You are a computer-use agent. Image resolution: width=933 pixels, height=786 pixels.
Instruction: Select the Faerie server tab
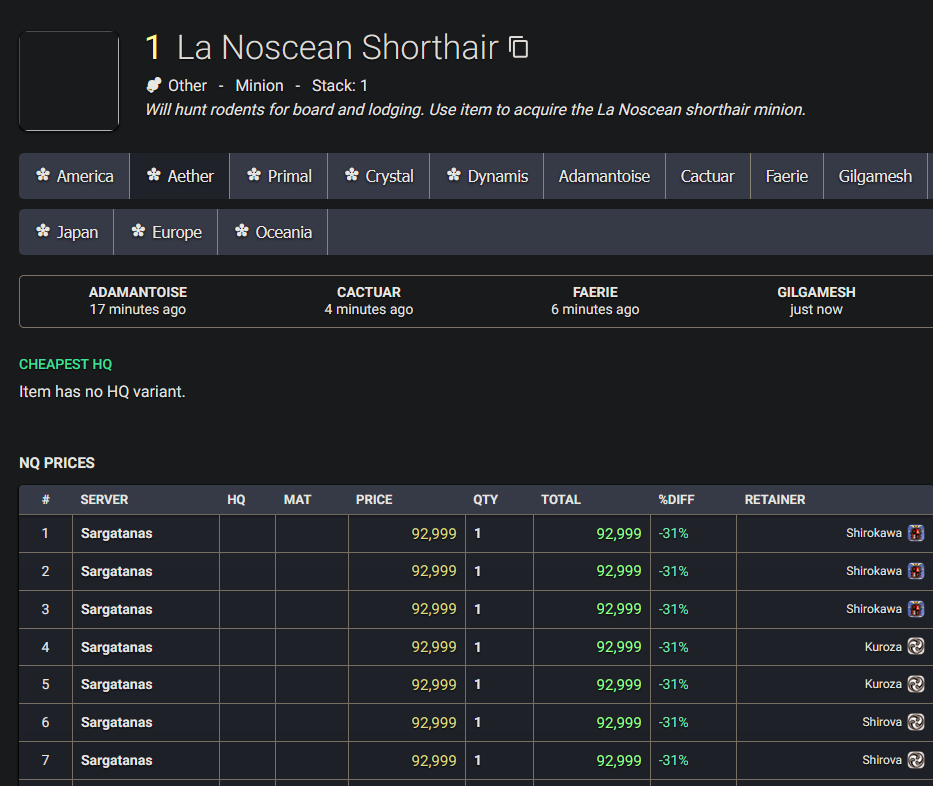click(x=787, y=176)
